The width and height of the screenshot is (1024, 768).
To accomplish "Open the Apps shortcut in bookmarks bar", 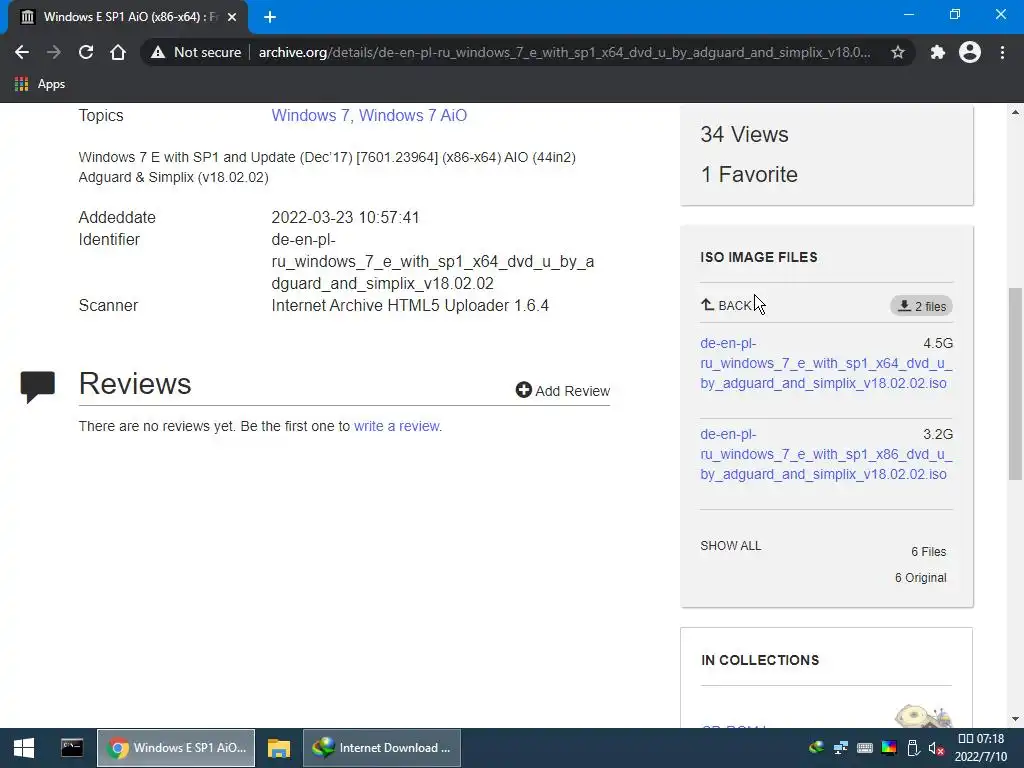I will click(x=40, y=84).
